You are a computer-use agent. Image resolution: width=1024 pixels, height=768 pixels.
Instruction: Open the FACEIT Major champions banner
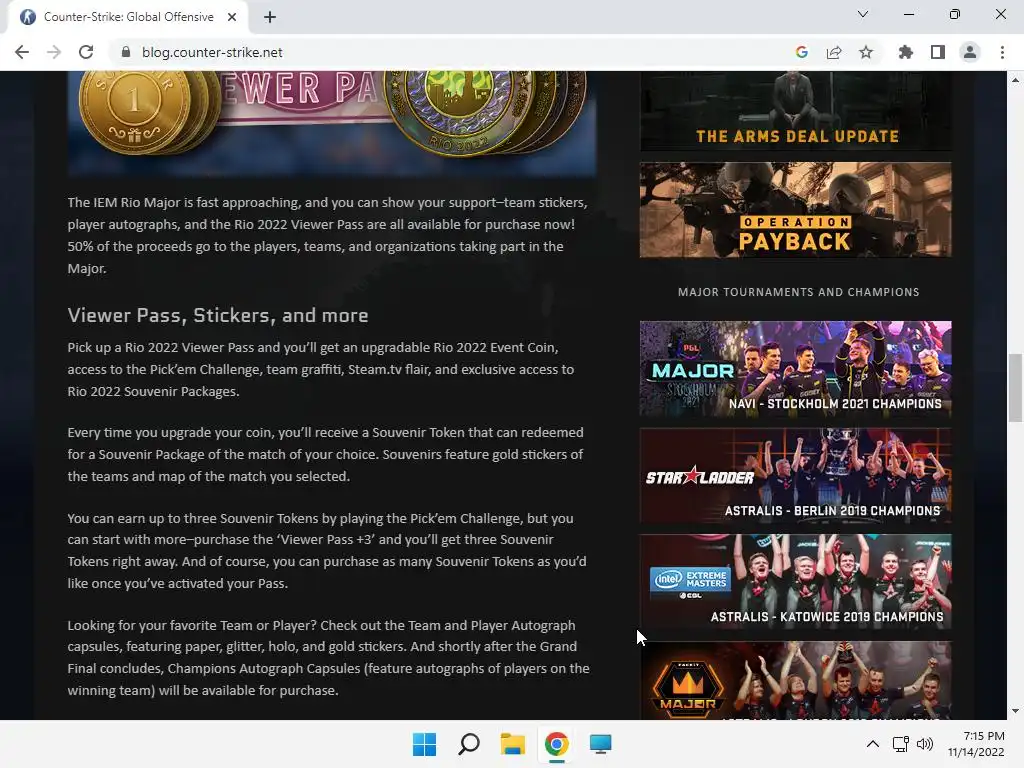[x=795, y=680]
